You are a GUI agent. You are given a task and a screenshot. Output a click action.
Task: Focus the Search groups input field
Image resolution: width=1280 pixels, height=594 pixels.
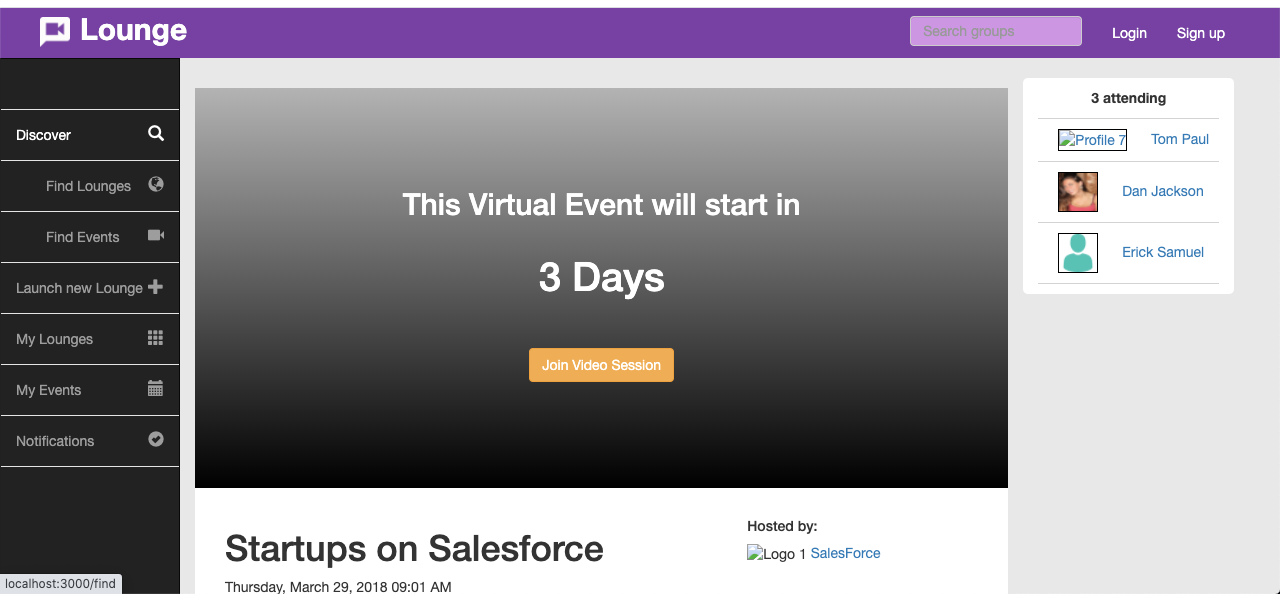pos(995,31)
